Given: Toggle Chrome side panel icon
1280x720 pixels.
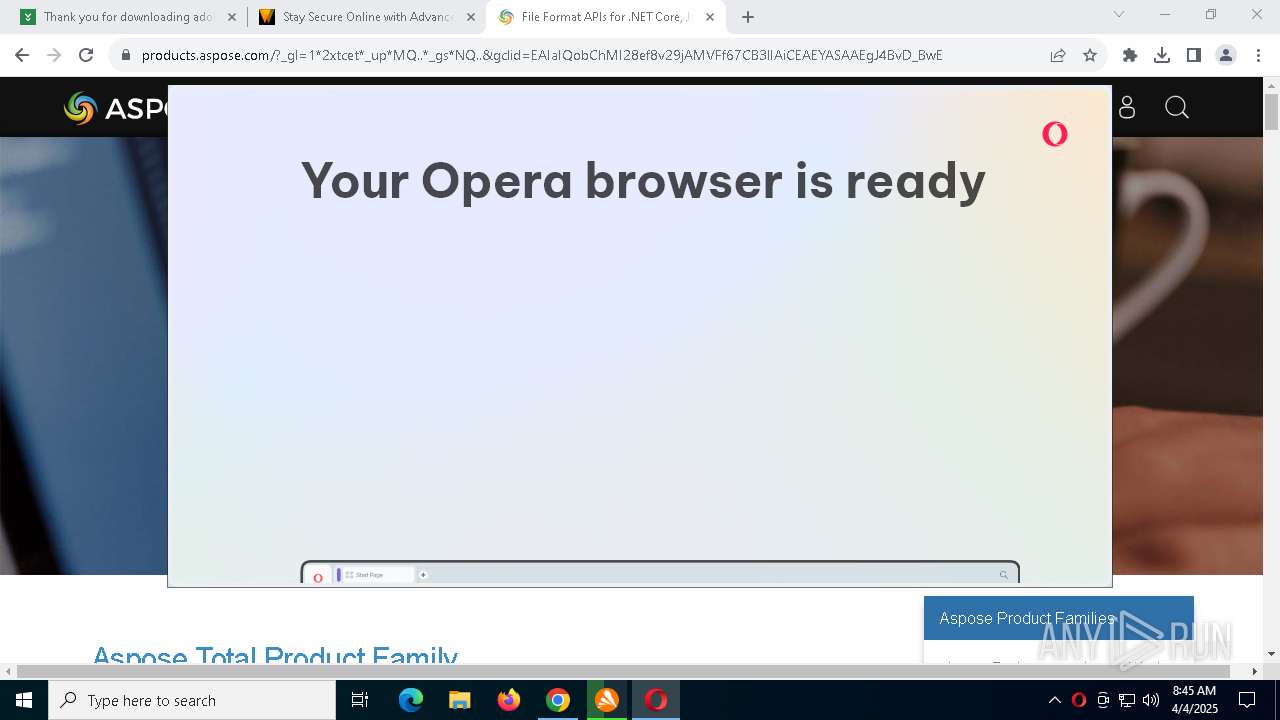Looking at the screenshot, I should [1194, 55].
